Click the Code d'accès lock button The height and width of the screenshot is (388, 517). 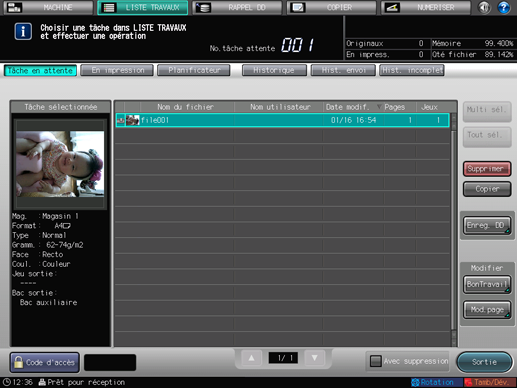pyautogui.click(x=45, y=362)
